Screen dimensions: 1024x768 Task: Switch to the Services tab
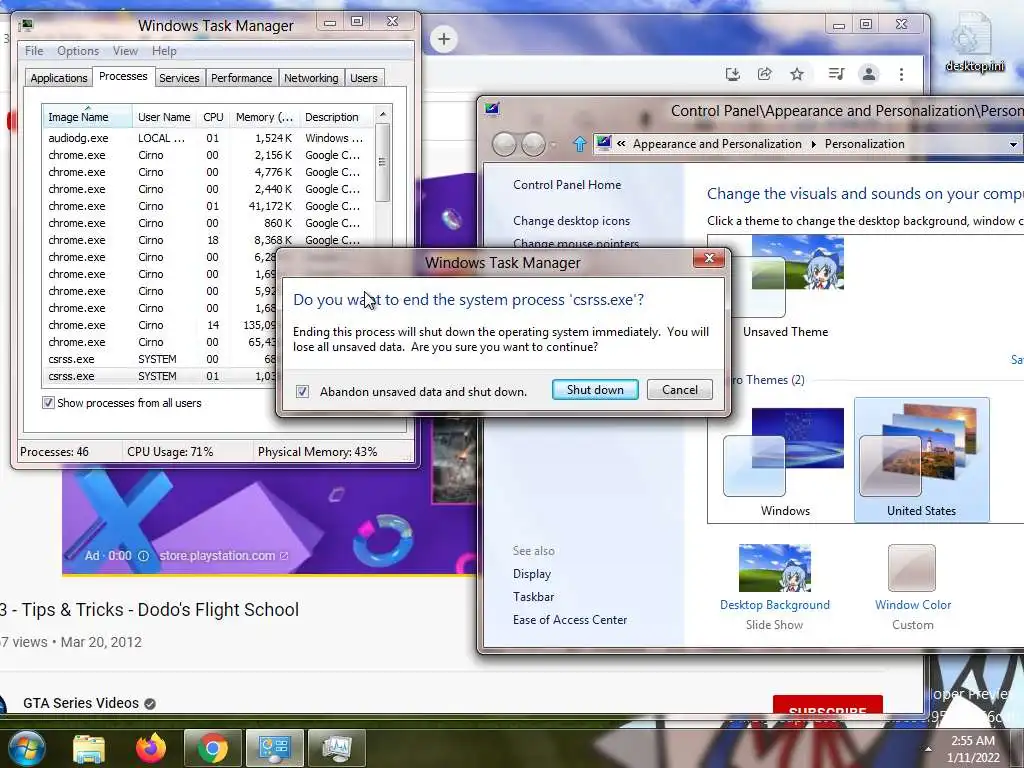coord(179,78)
